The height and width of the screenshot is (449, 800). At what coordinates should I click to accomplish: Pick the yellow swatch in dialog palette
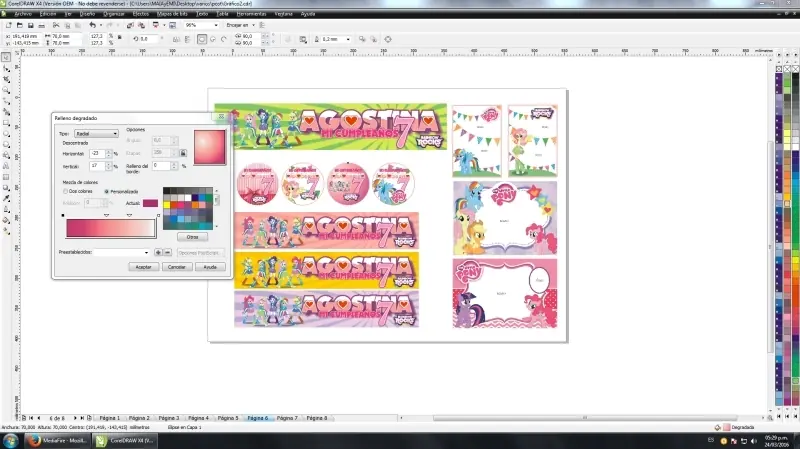166,205
